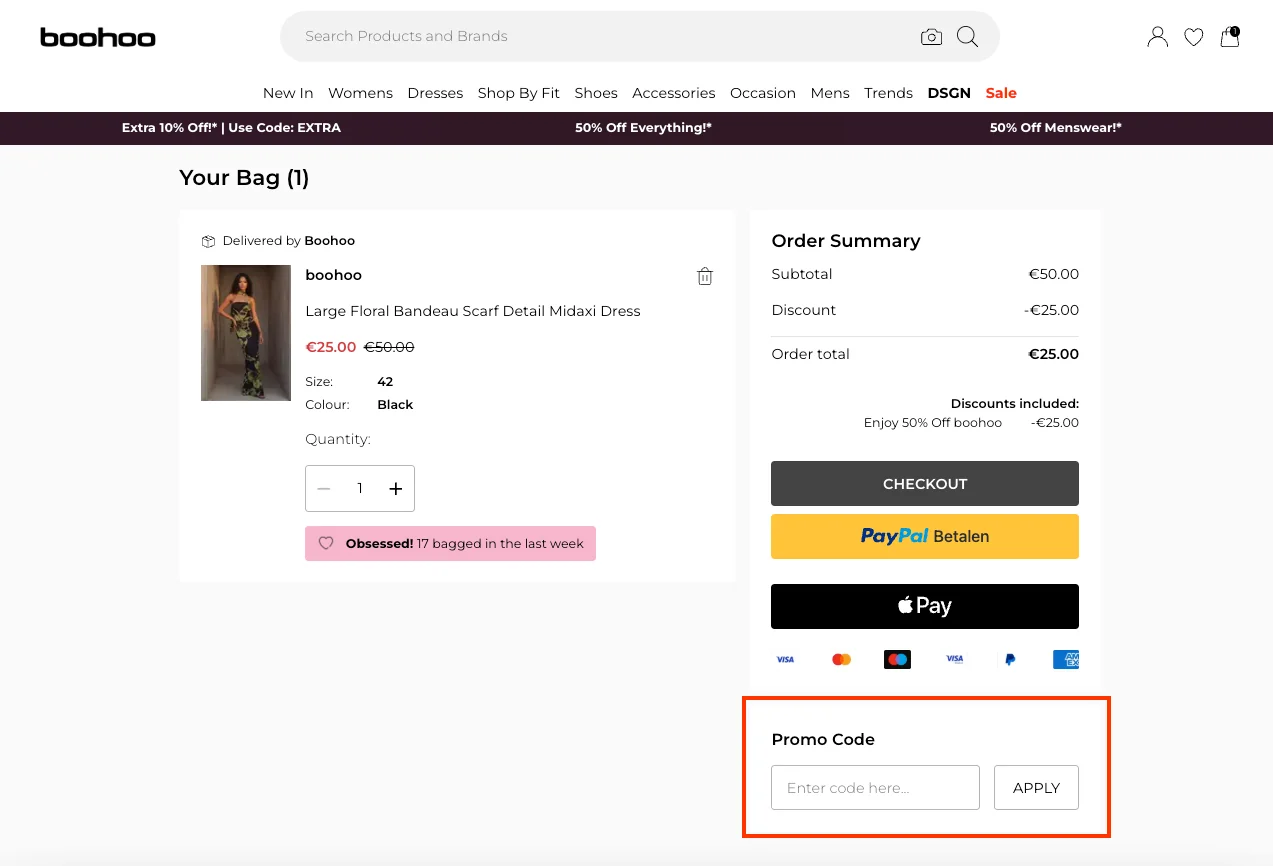Viewport: 1273px width, 866px height.
Task: Open the wishlist heart icon
Action: tap(1193, 36)
